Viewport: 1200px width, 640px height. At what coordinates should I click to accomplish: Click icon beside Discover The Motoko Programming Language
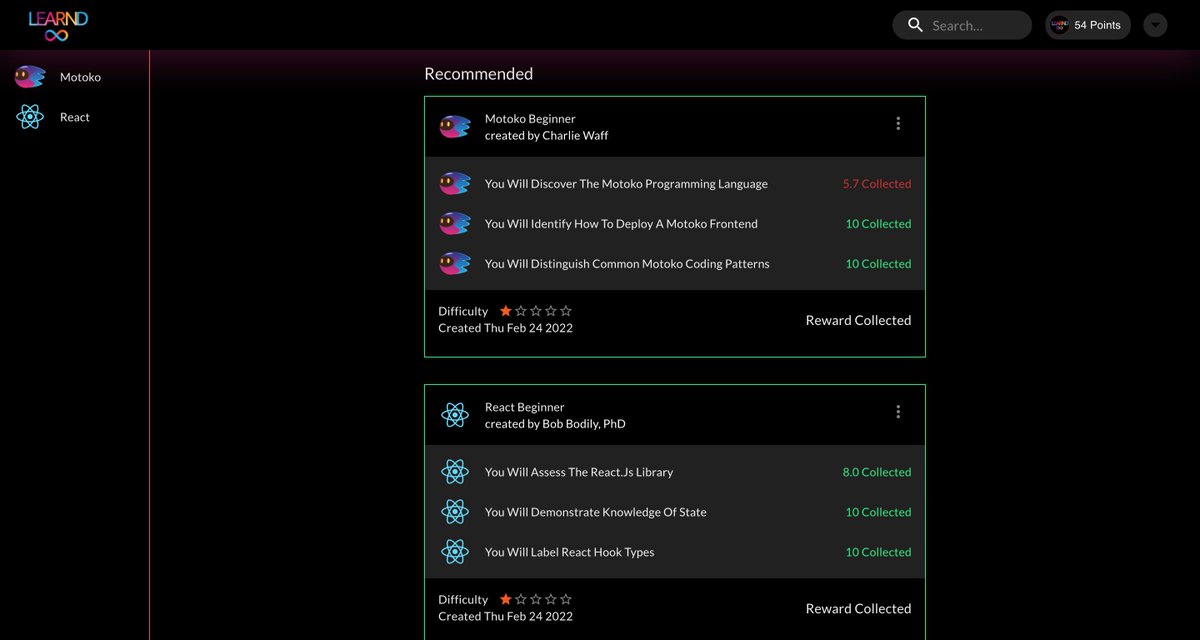pos(455,184)
